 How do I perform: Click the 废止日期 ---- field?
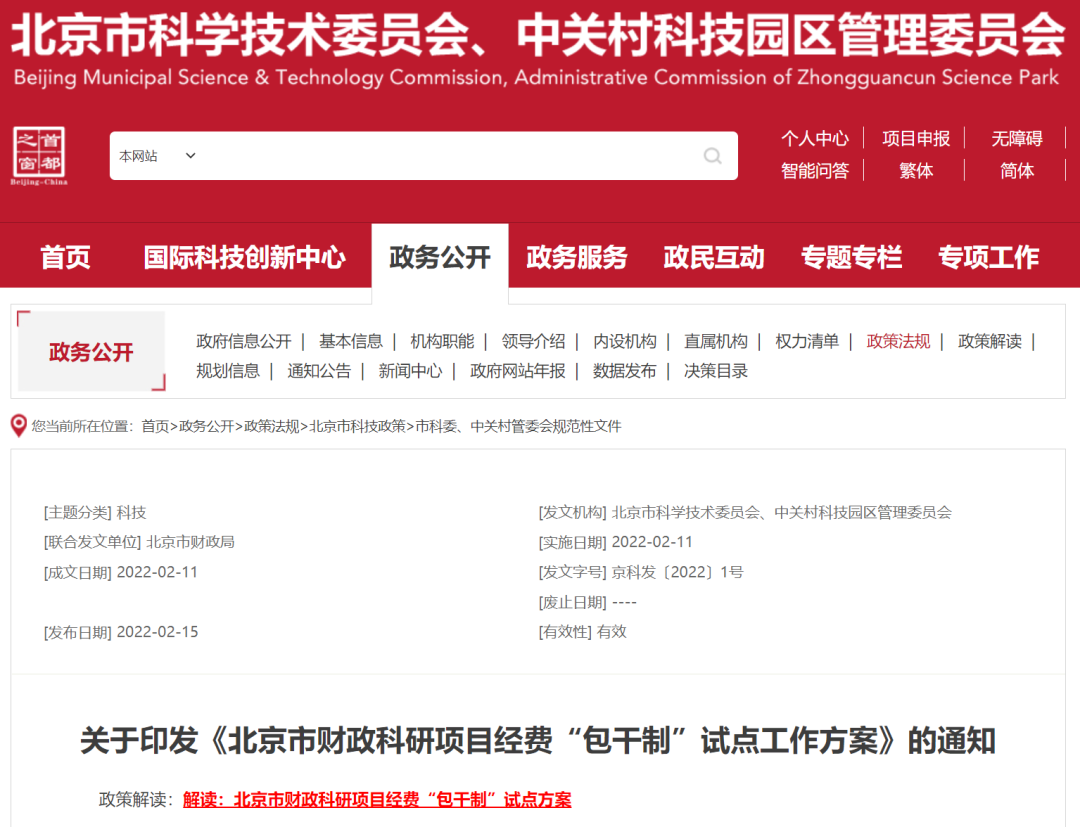(588, 603)
